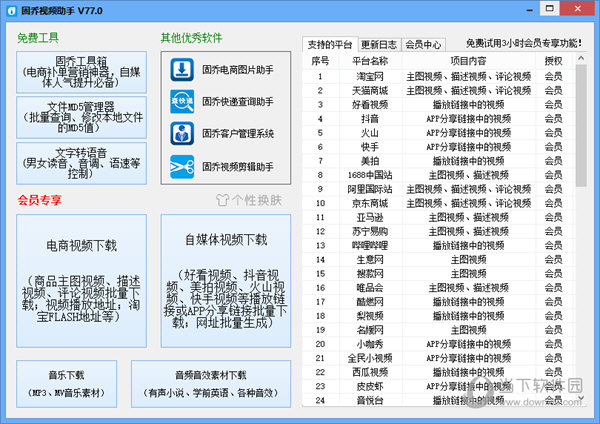600x424 pixels.
Task: Select the 哔哩哔哩 row
Action: (x=439, y=245)
